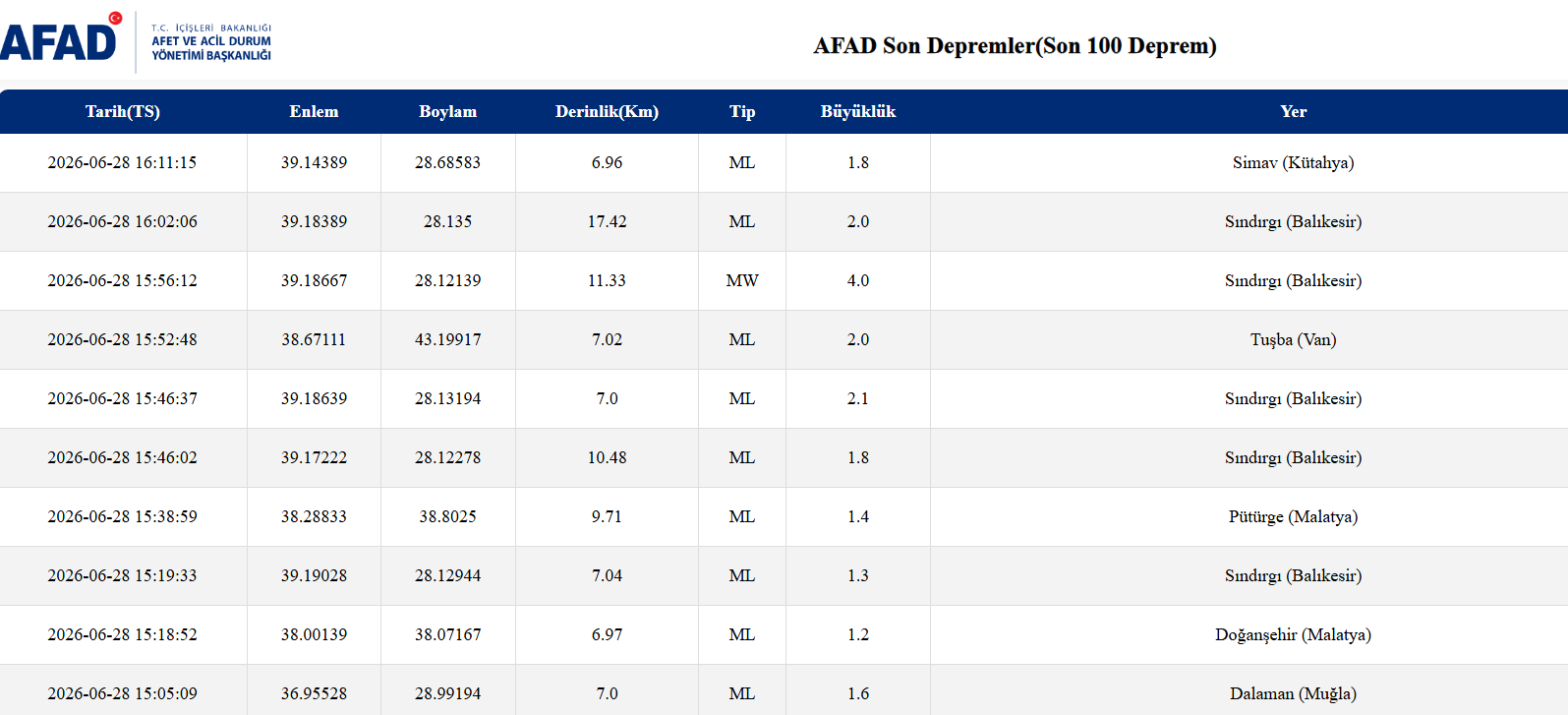The image size is (1568, 715).
Task: Click the Tarih(TS) column header
Action: point(123,111)
